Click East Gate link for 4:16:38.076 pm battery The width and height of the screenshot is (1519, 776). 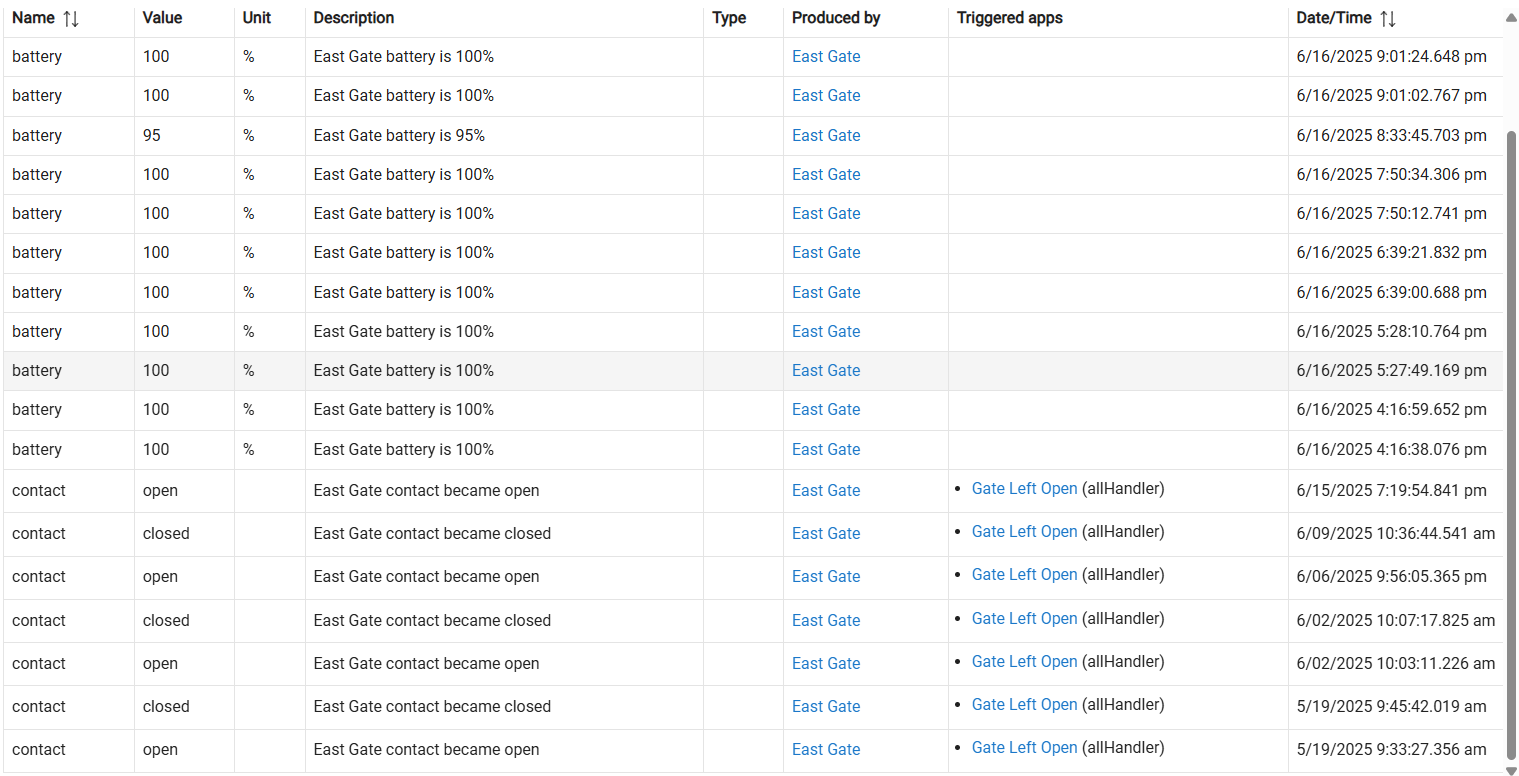(826, 449)
